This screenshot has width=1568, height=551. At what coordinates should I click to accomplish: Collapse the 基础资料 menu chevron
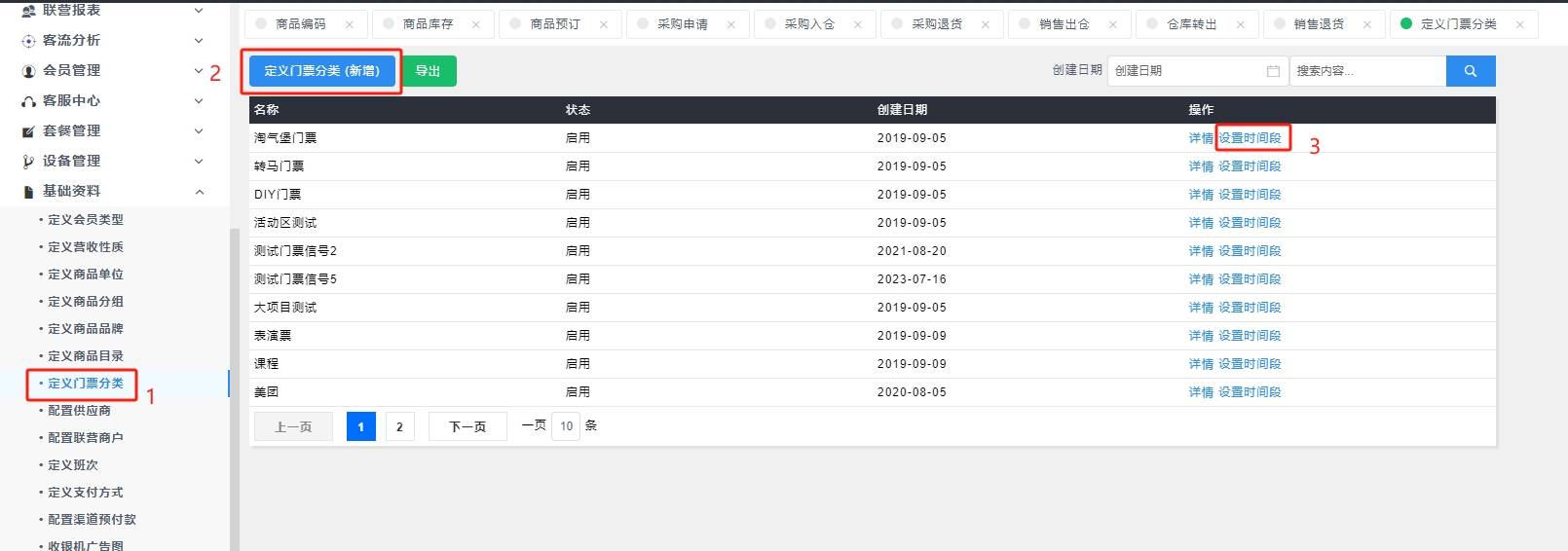tap(199, 192)
